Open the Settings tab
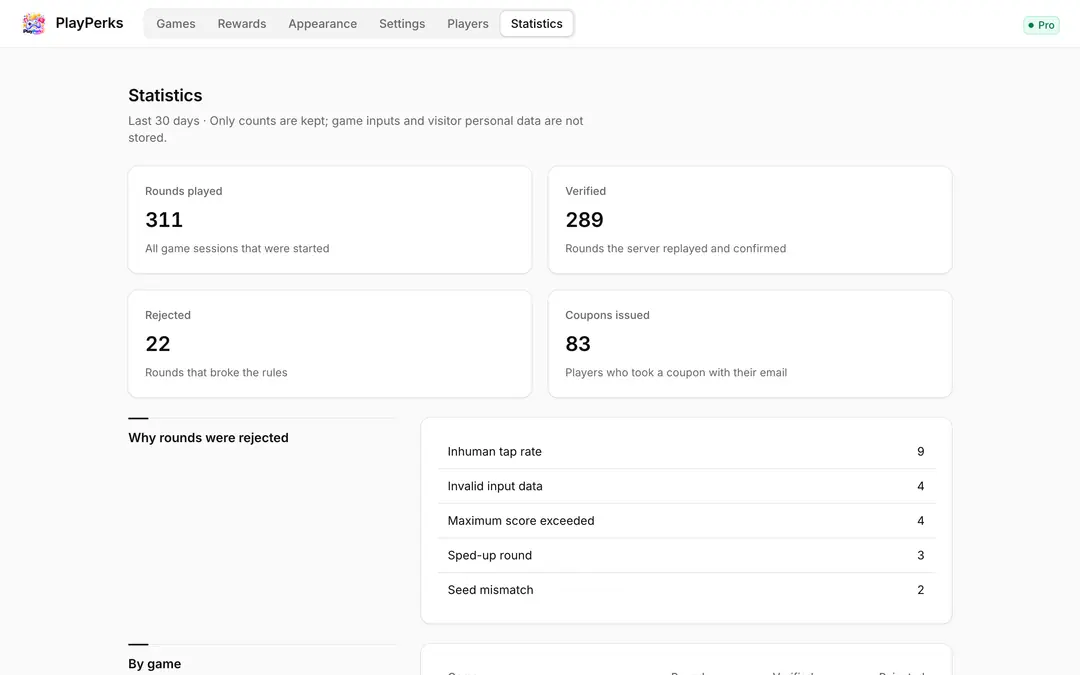The image size is (1080, 675). tap(402, 23)
